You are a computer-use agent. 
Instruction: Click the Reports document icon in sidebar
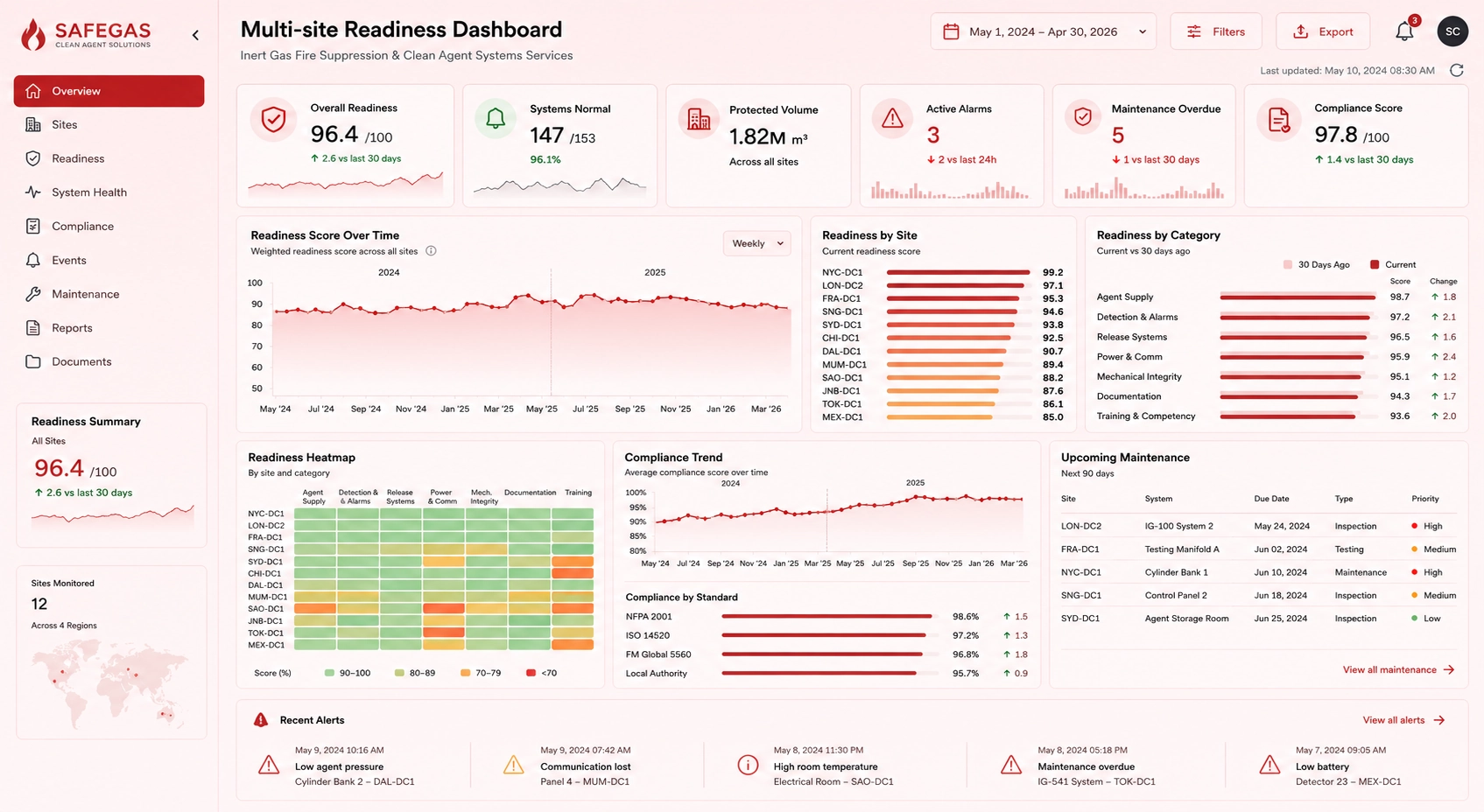33,328
